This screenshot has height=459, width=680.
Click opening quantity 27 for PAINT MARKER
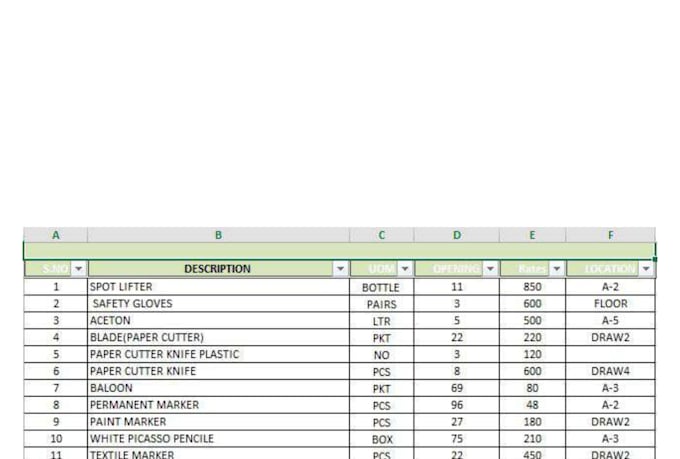pyautogui.click(x=457, y=422)
